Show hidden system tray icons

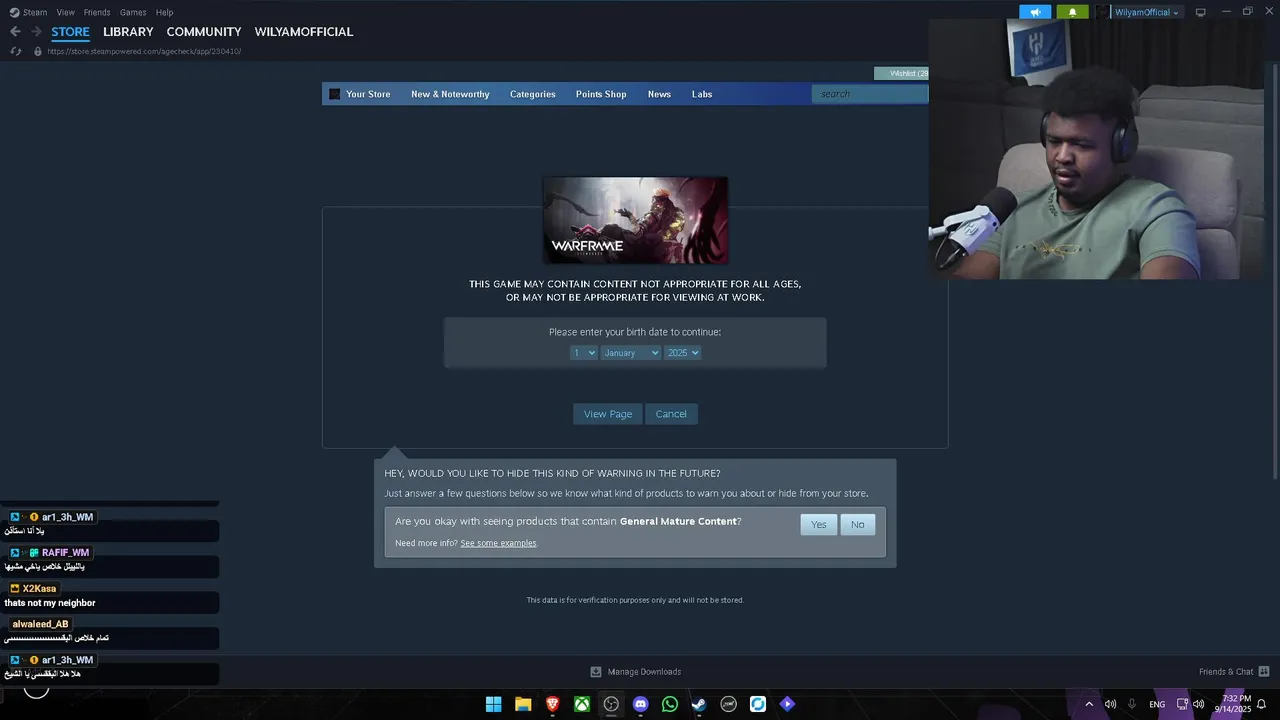click(x=1089, y=704)
